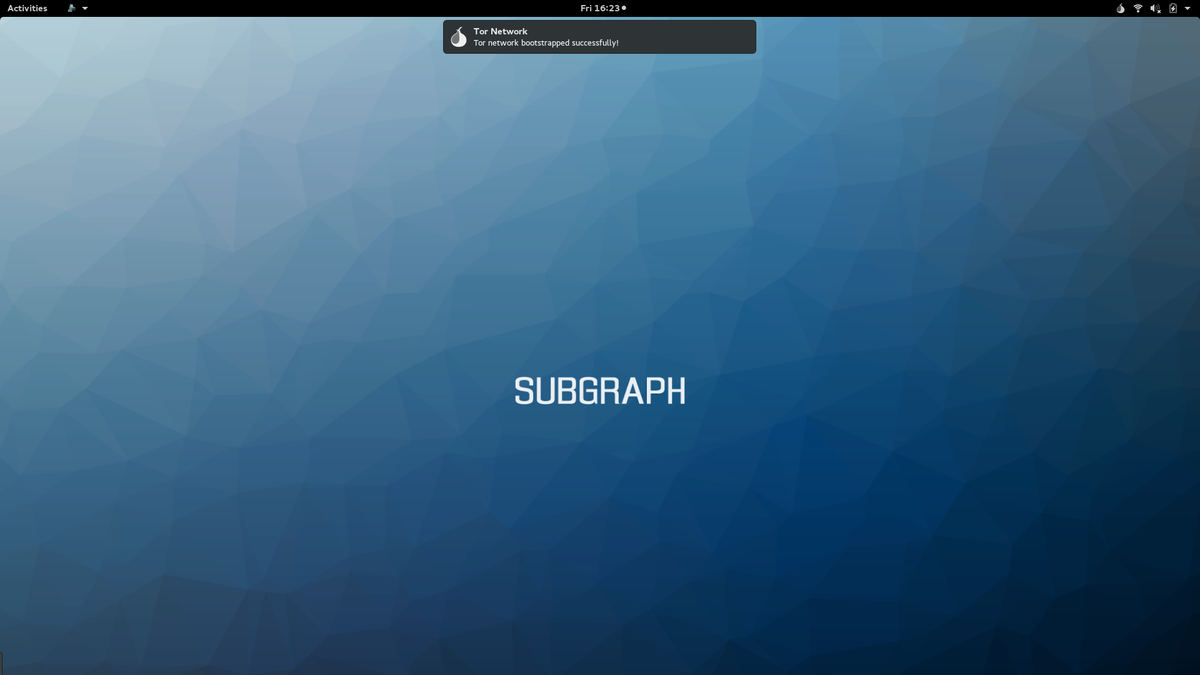The width and height of the screenshot is (1200, 675).
Task: Open the Tor Network notification title
Action: (500, 31)
